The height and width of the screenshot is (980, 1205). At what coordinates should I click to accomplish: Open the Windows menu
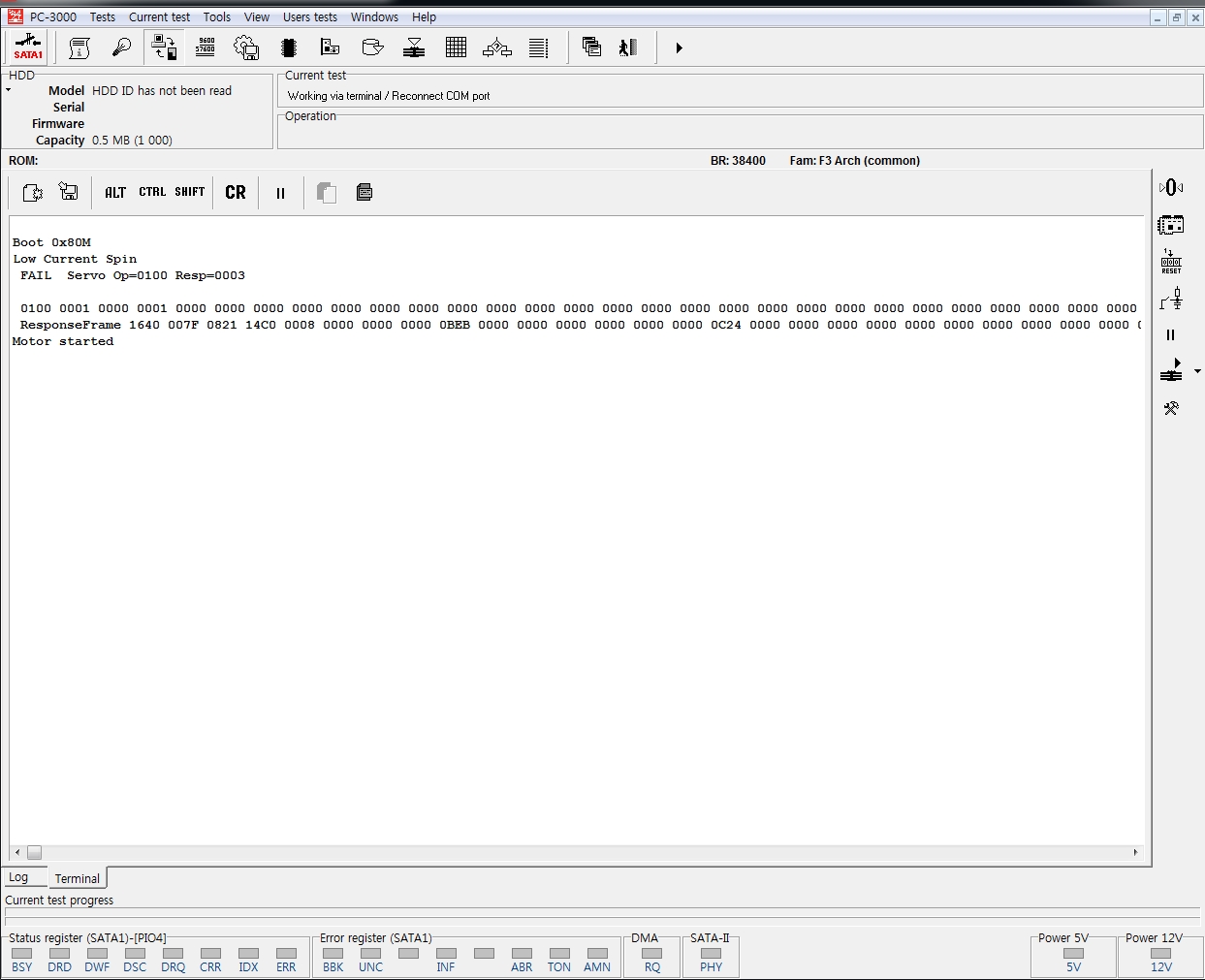374,16
